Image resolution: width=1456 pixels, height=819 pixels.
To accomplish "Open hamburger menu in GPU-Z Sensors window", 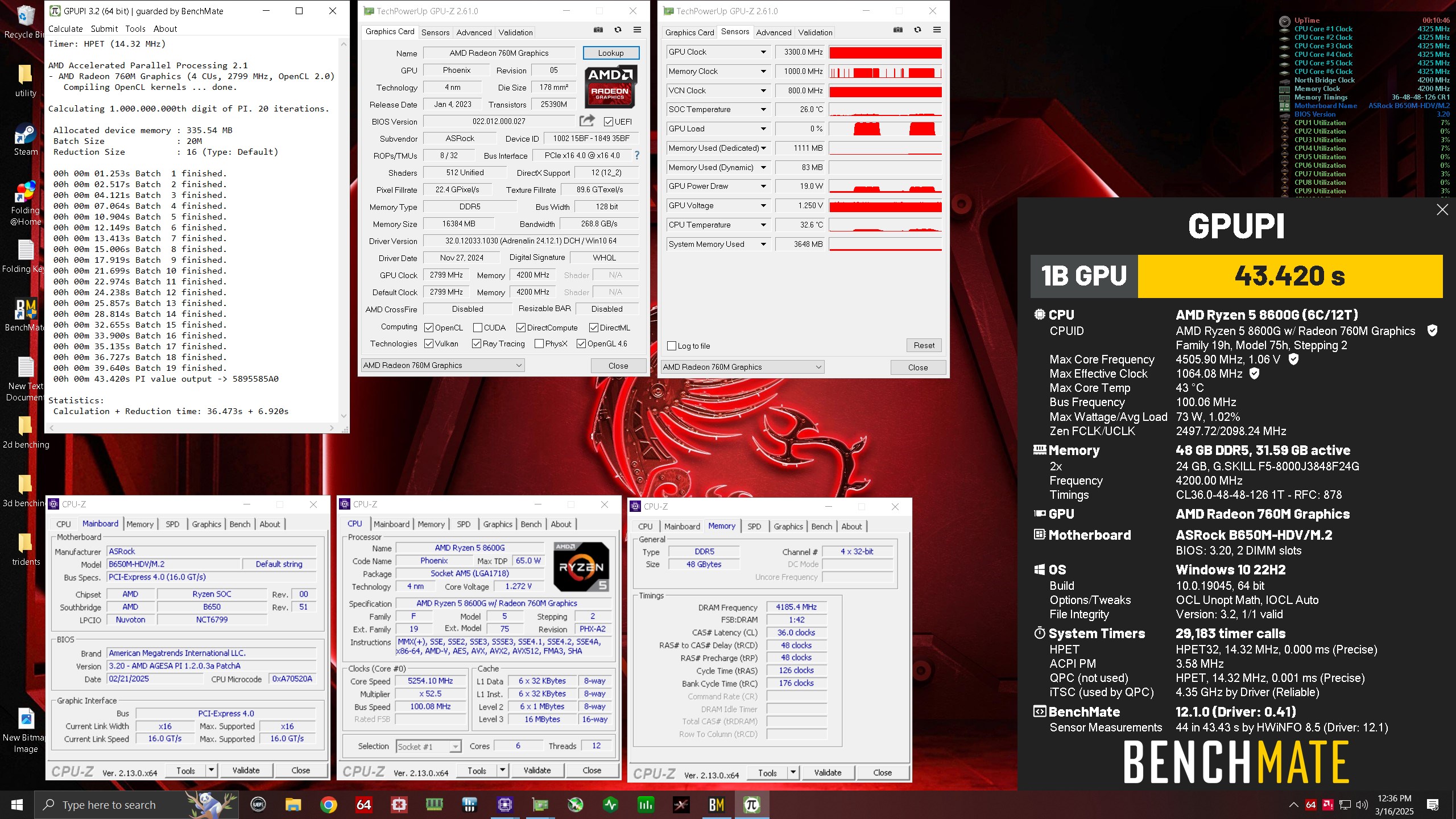I will (x=937, y=30).
